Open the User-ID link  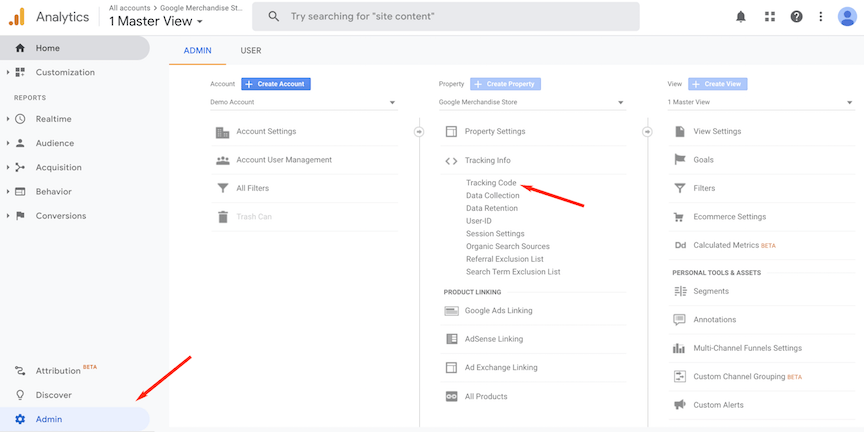[x=479, y=221]
